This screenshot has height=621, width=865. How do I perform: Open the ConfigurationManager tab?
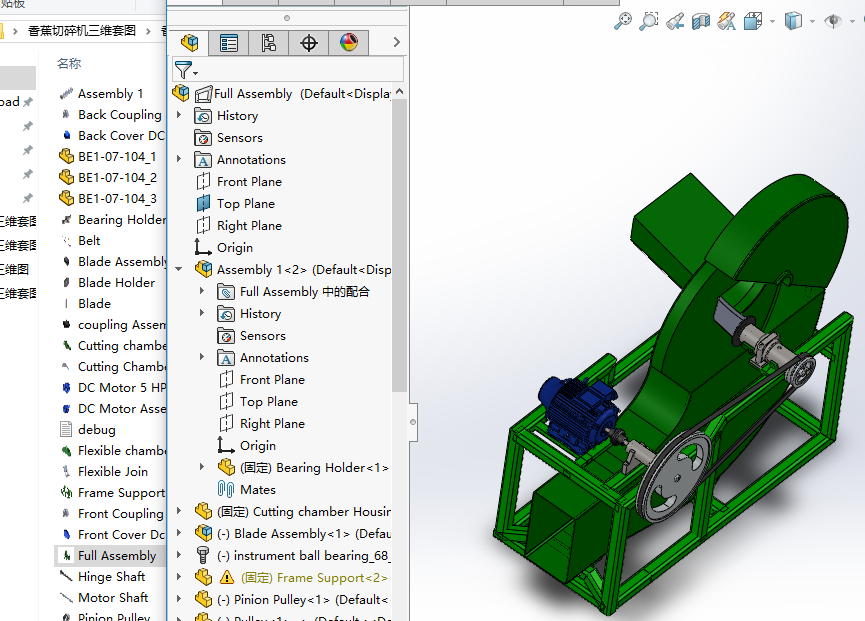268,43
